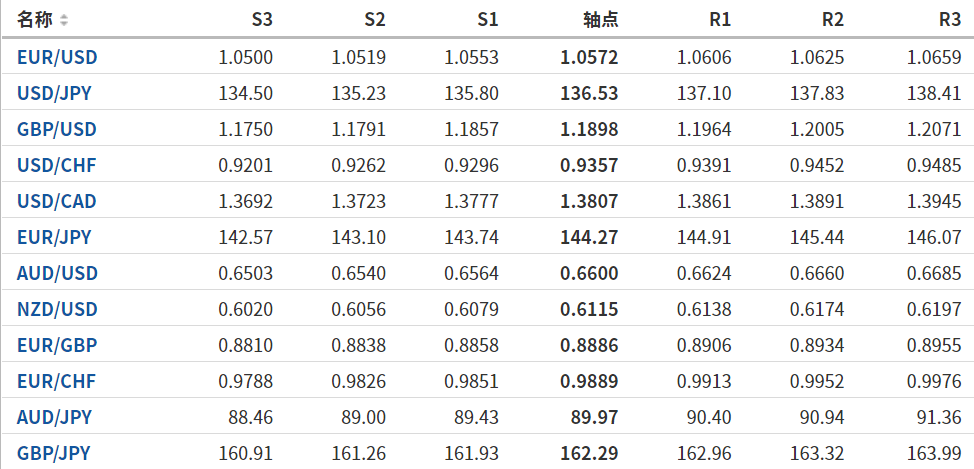Open the EUR/USD pair link

(57, 58)
